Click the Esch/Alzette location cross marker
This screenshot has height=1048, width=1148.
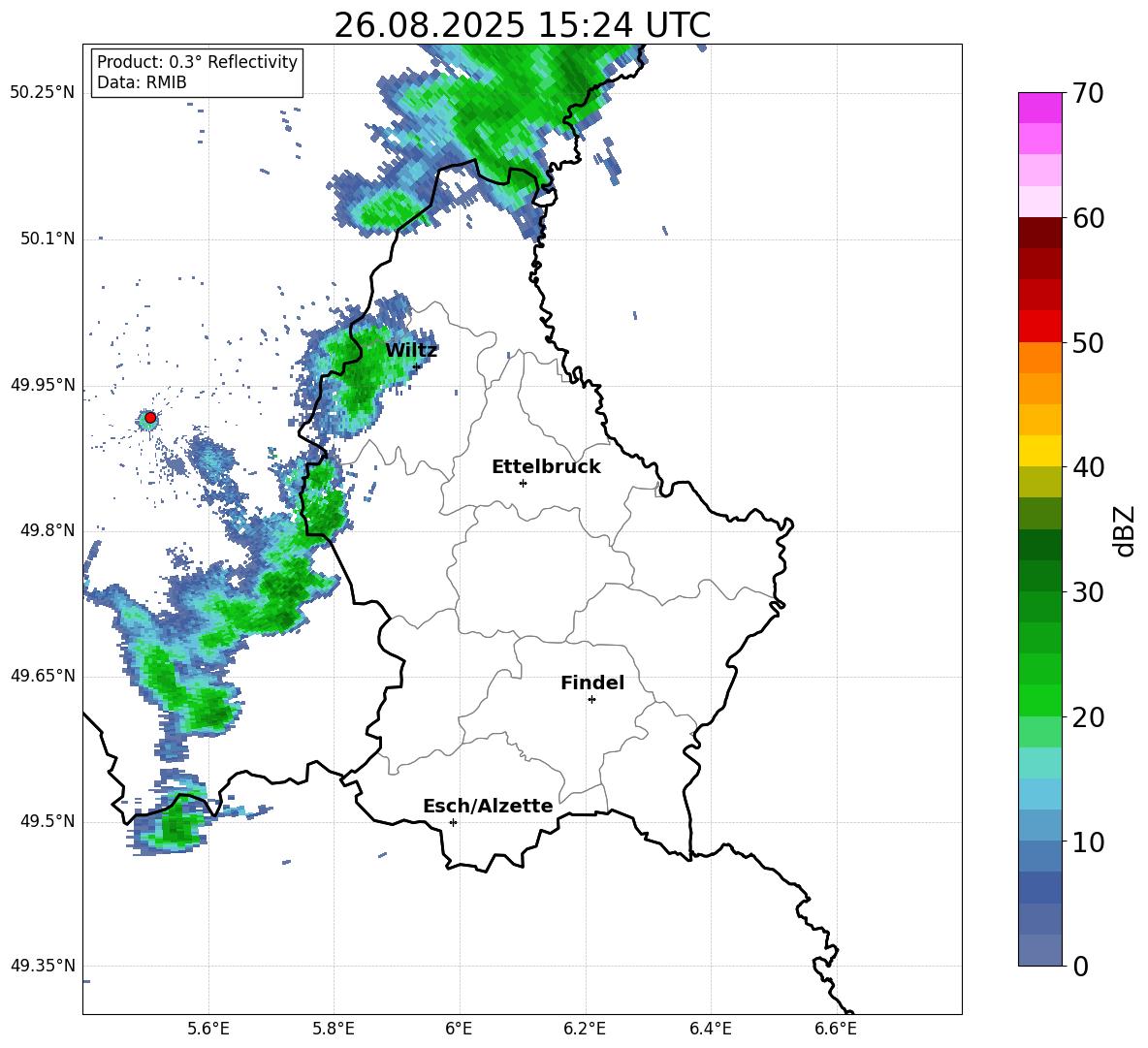(453, 822)
